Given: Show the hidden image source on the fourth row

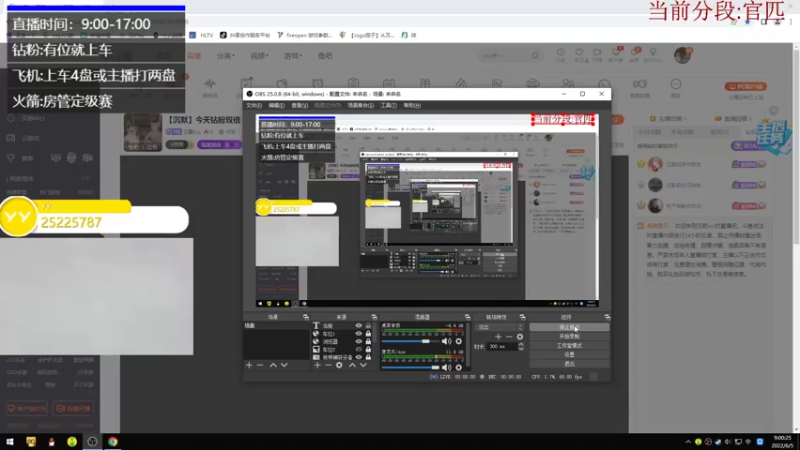Looking at the screenshot, I should [x=359, y=349].
